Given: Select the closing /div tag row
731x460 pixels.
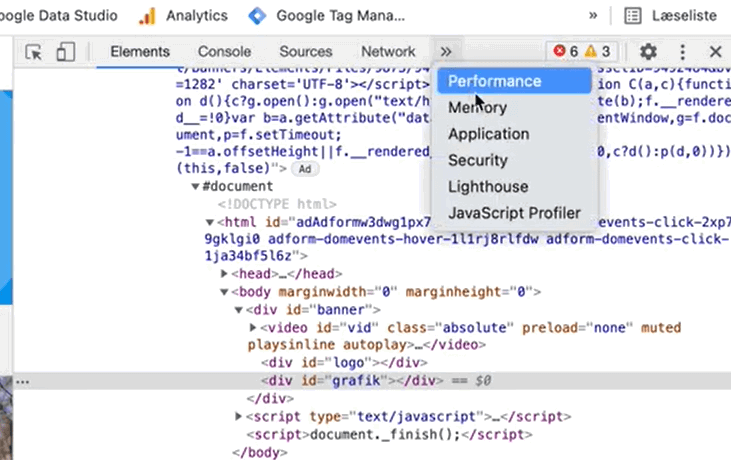Looking at the screenshot, I should [270, 398].
